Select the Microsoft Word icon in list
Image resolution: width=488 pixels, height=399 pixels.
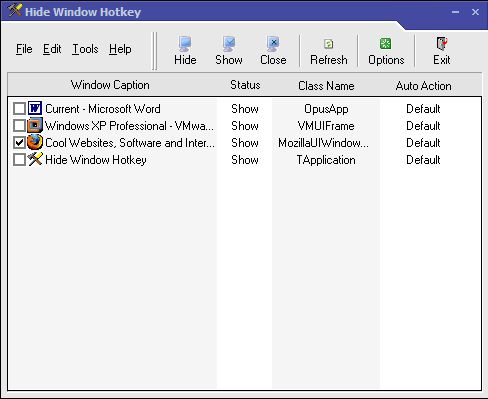(35, 108)
